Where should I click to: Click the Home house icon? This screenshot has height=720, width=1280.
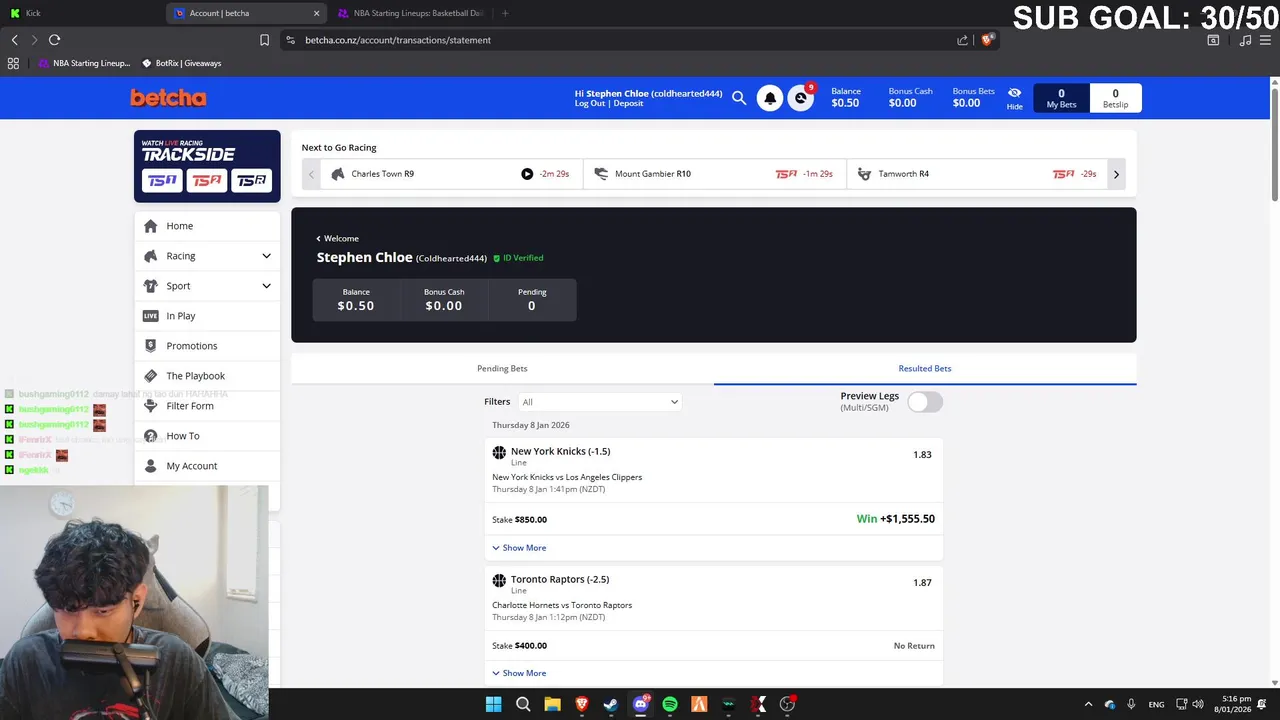tap(151, 226)
